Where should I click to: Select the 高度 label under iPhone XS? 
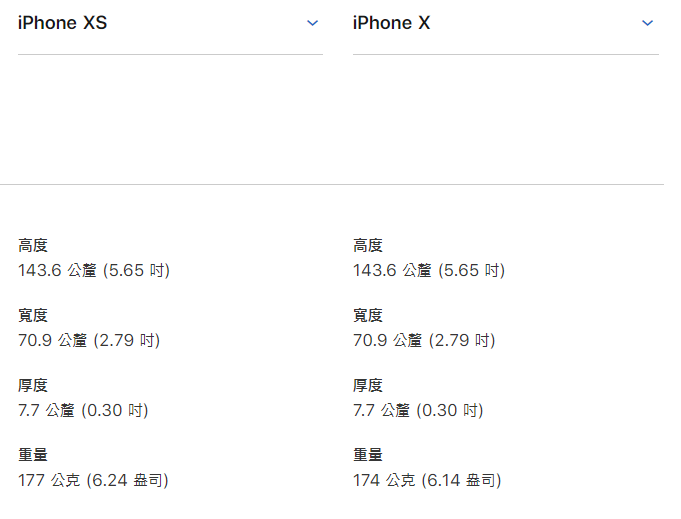[x=33, y=245]
